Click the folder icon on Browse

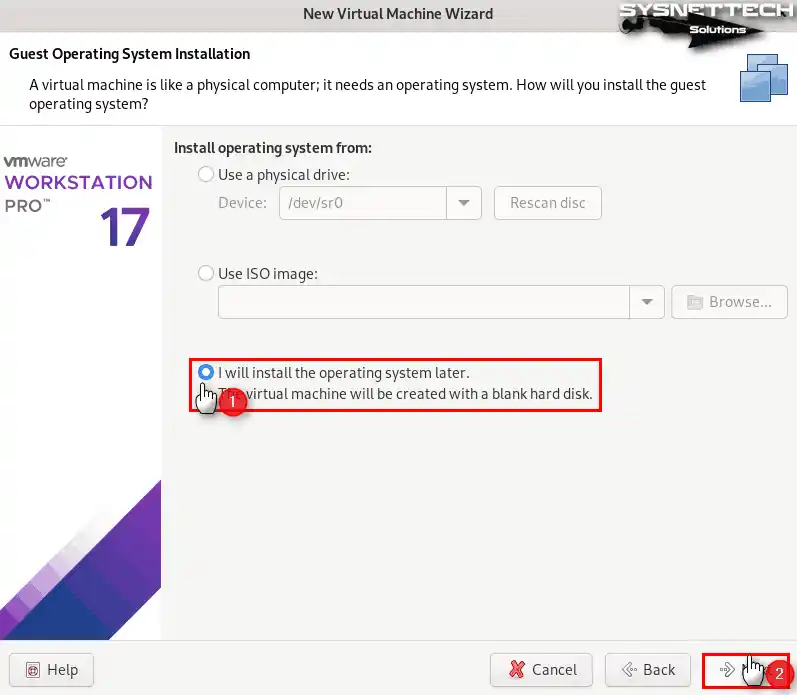pos(693,302)
